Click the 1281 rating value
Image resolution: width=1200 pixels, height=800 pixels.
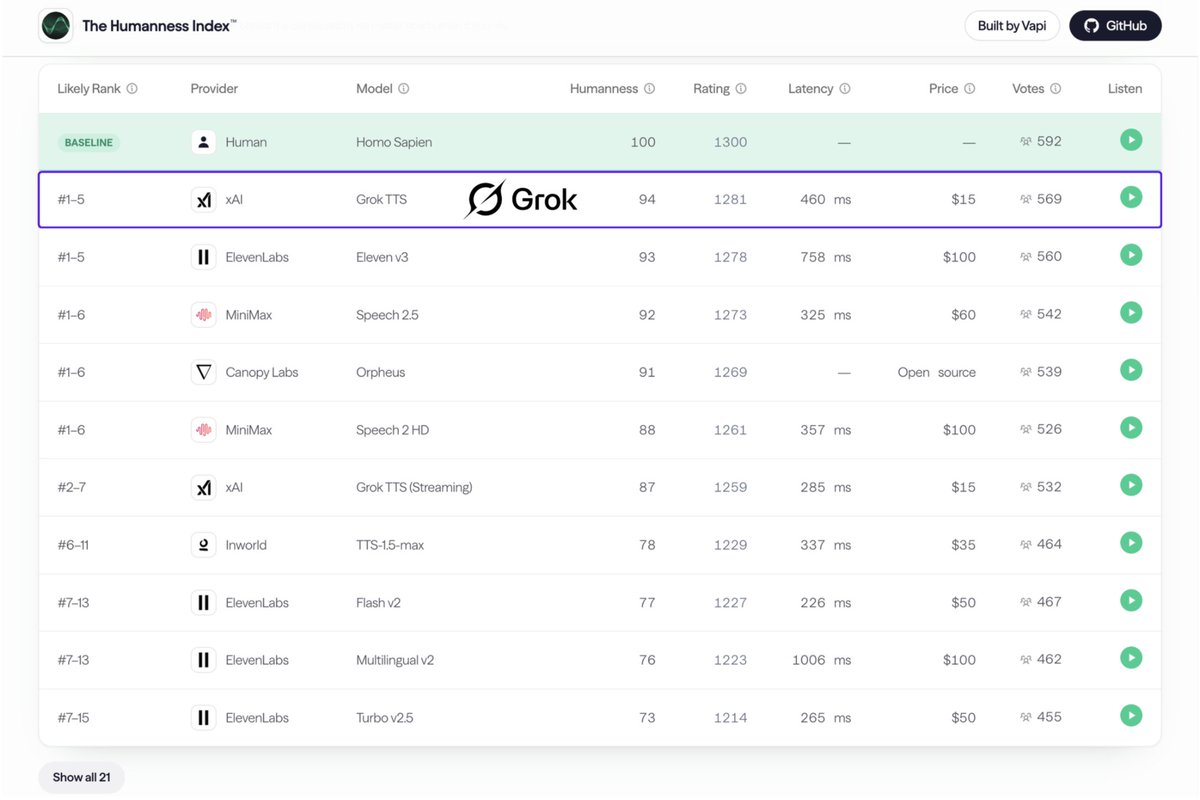point(730,199)
